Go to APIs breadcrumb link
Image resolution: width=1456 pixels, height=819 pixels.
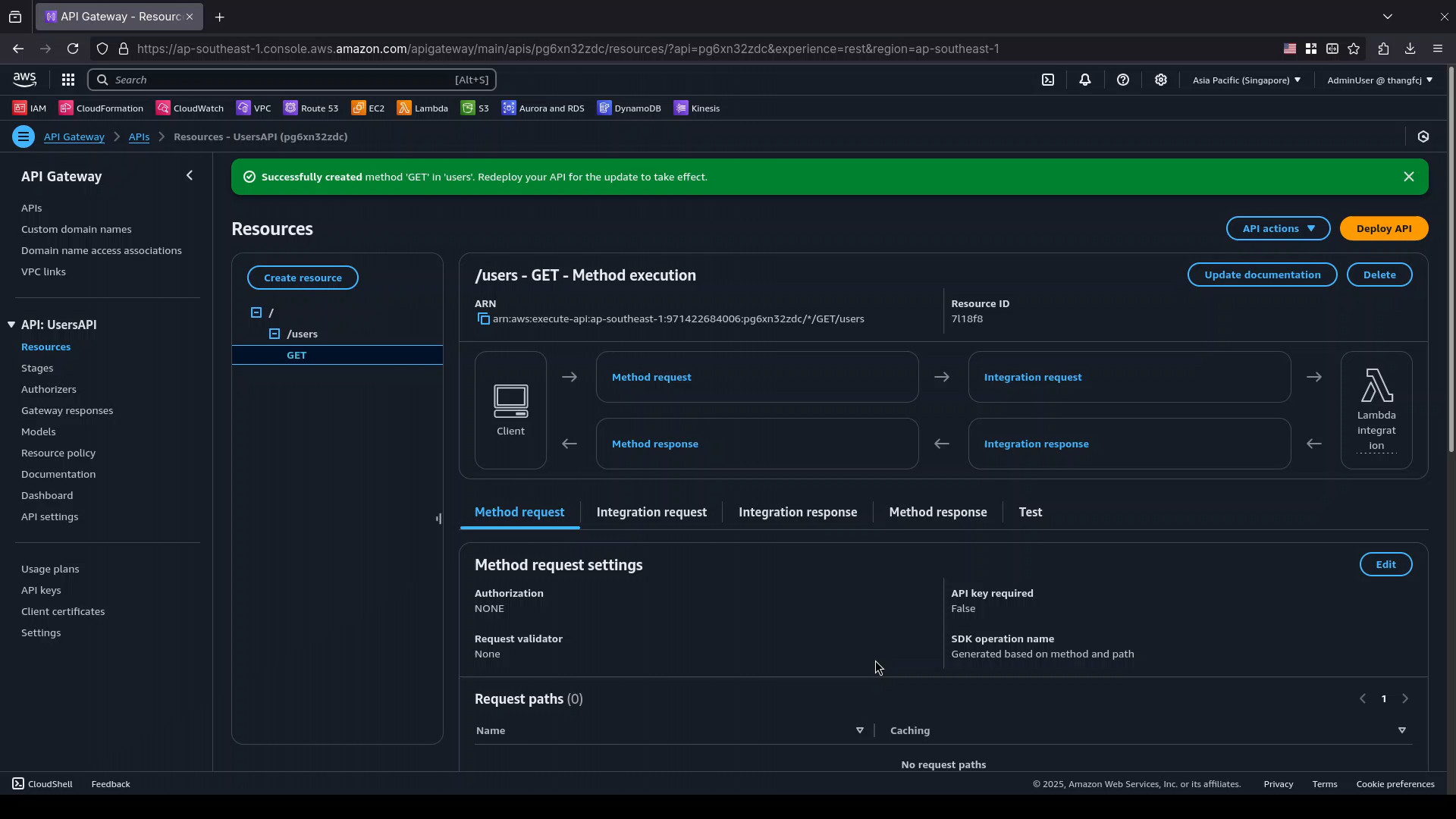(139, 136)
